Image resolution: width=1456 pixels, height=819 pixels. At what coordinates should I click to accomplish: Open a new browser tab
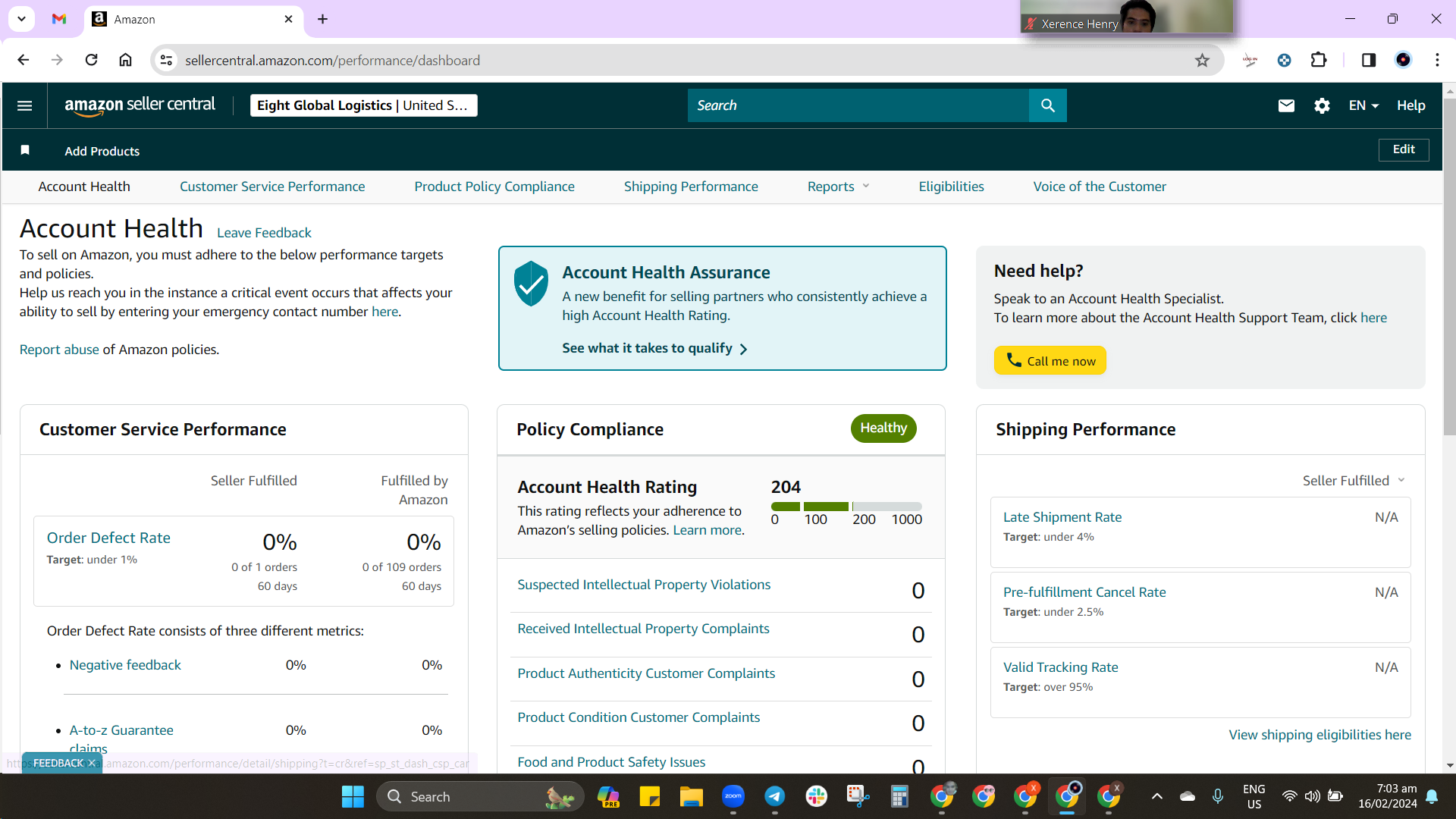(322, 19)
